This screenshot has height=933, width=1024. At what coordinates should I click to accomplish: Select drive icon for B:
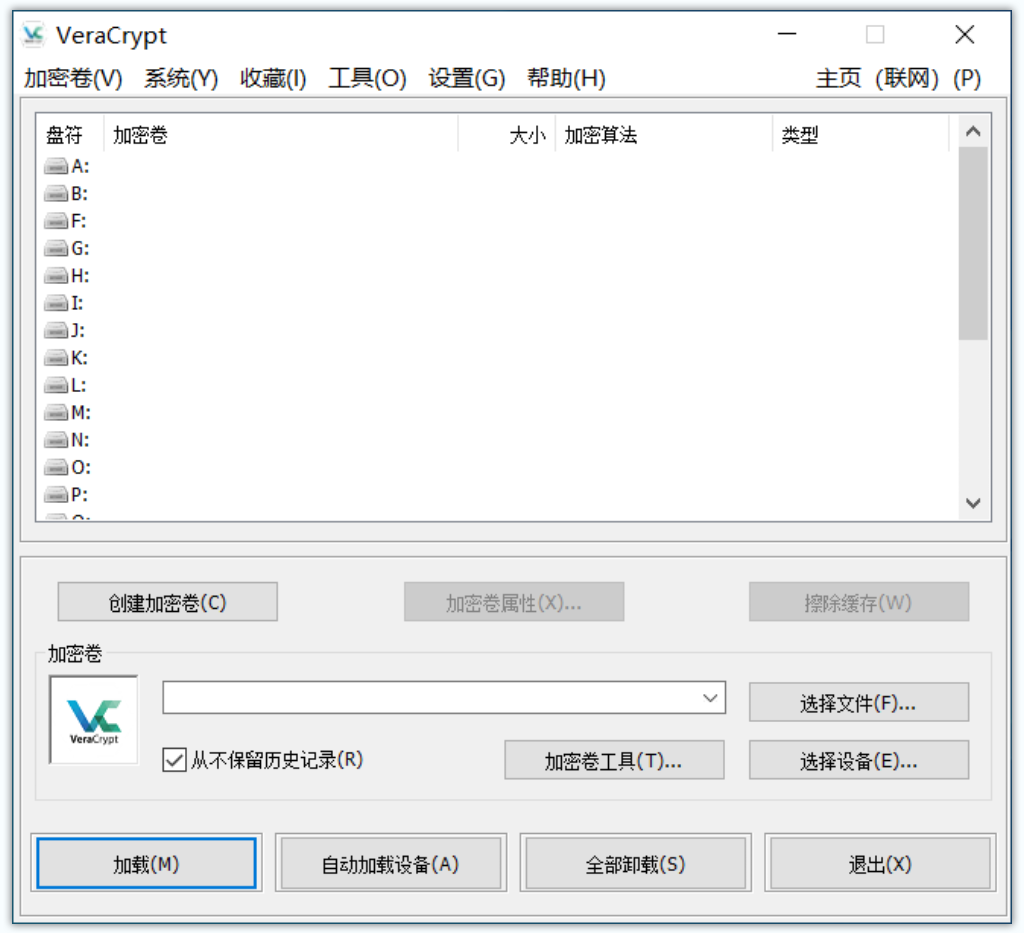point(56,194)
